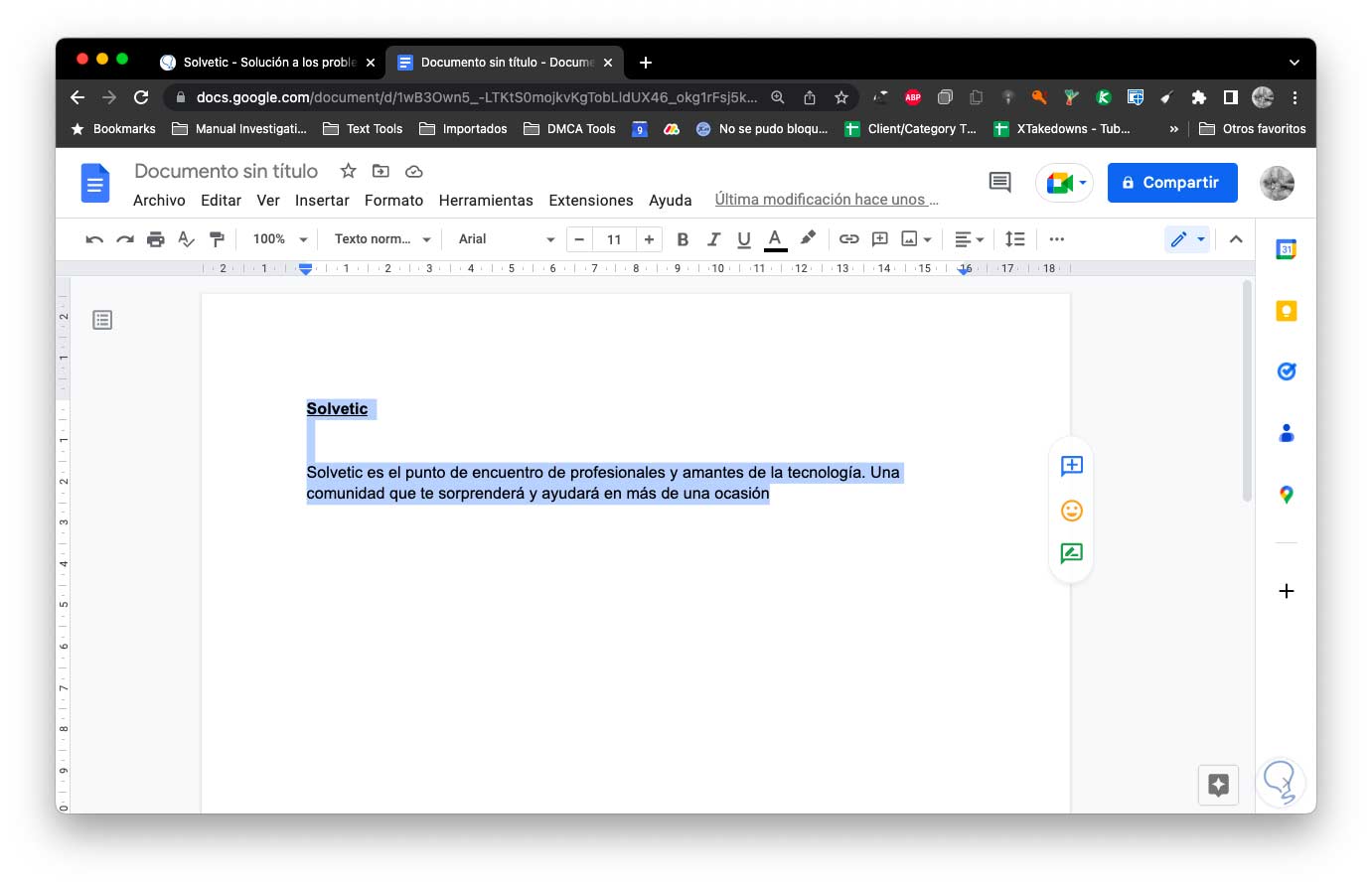Get add-ons with the plus icon
Screen dimensions: 1372x887
click(1287, 591)
